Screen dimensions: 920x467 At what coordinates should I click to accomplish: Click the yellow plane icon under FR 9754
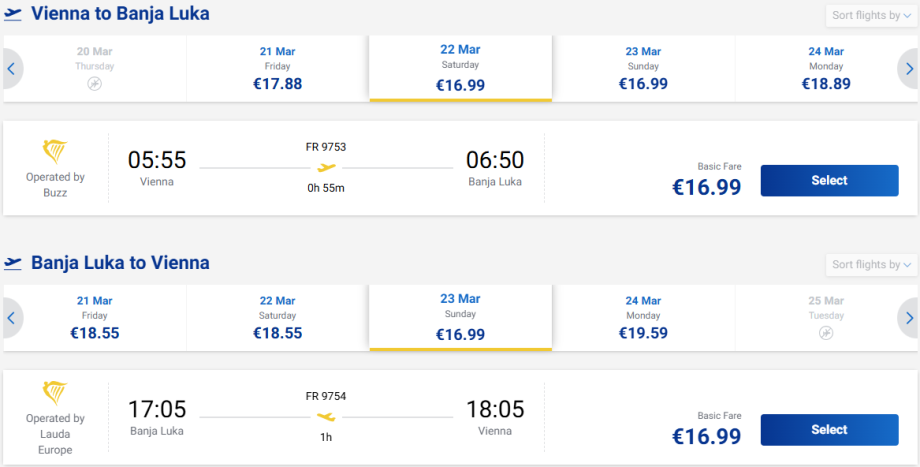326,416
